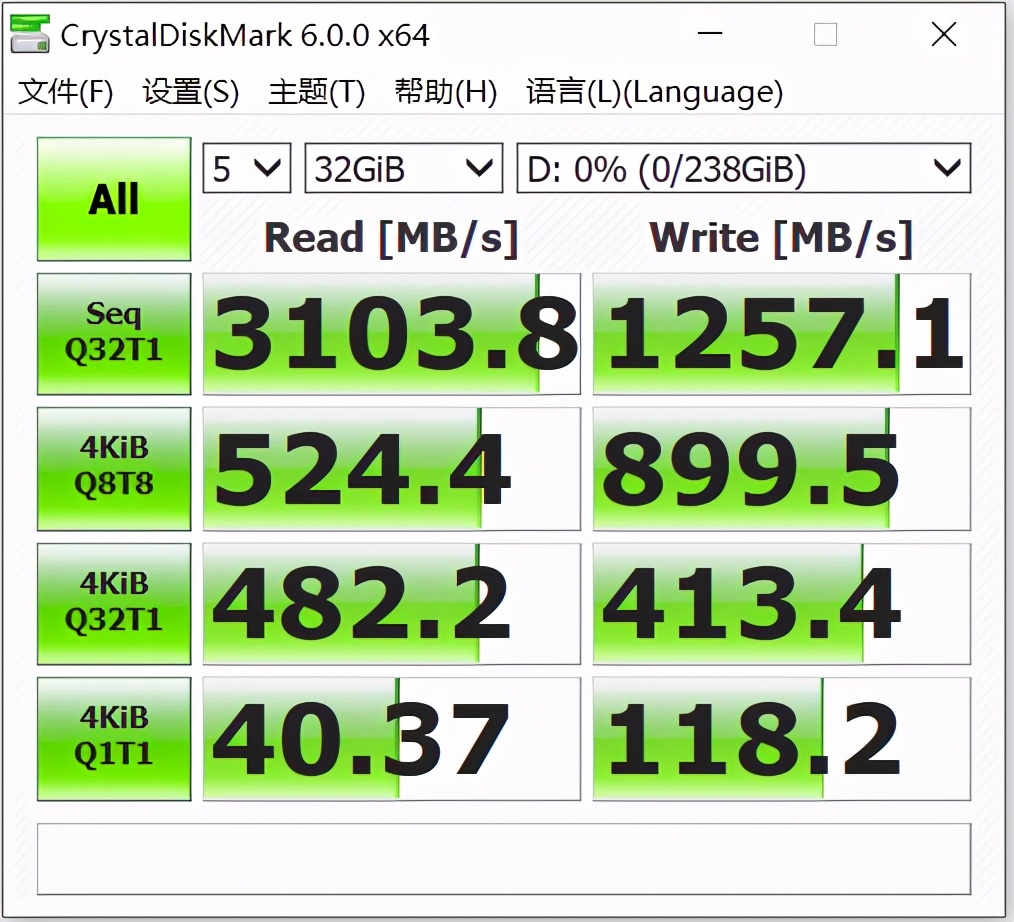This screenshot has width=1014, height=922.
Task: Open the test size dropdown showing 32GiB
Action: coord(403,168)
